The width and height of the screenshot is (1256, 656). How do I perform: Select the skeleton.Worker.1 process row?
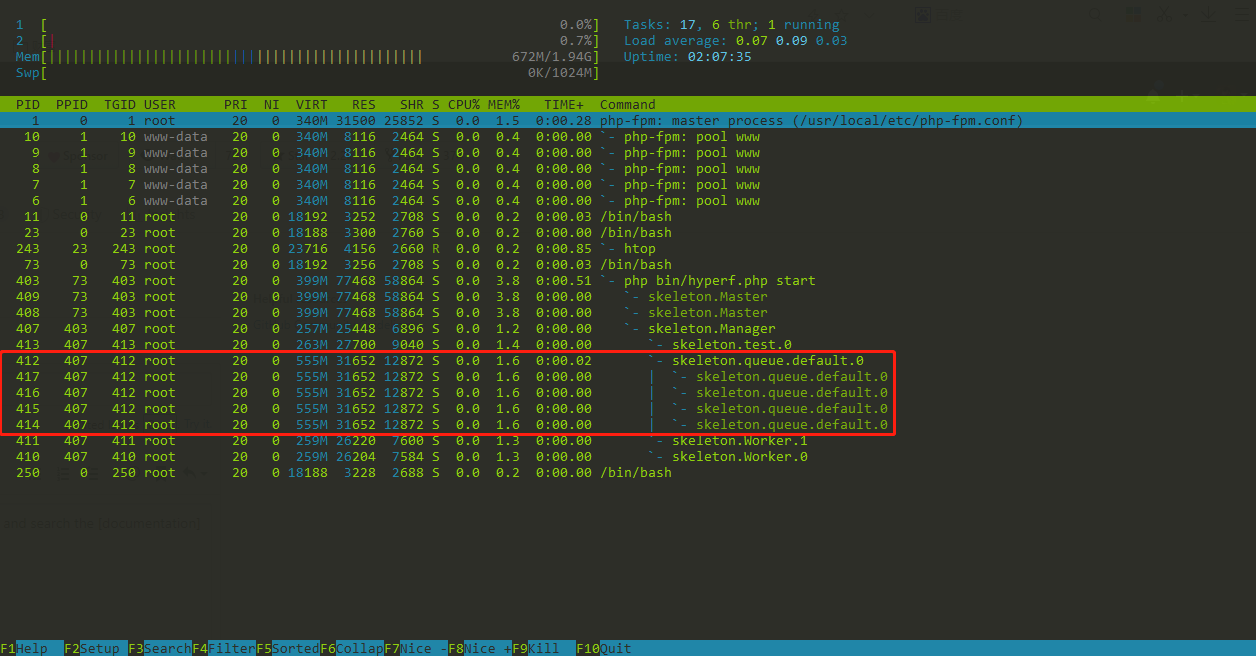tap(628, 440)
